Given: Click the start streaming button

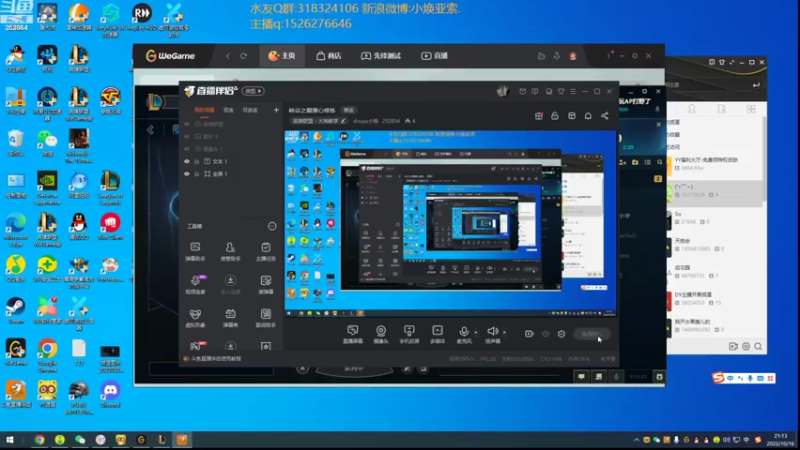Looking at the screenshot, I should [591, 334].
